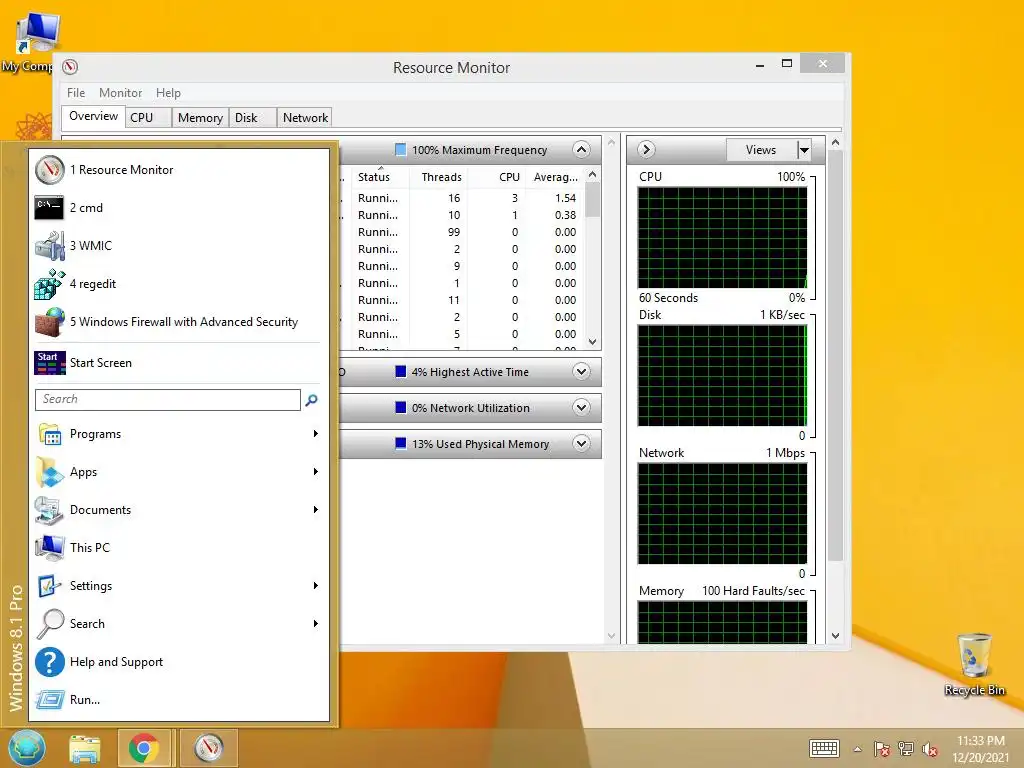
Task: Click the 13% Used Physical Memory color indicator
Action: pos(401,443)
